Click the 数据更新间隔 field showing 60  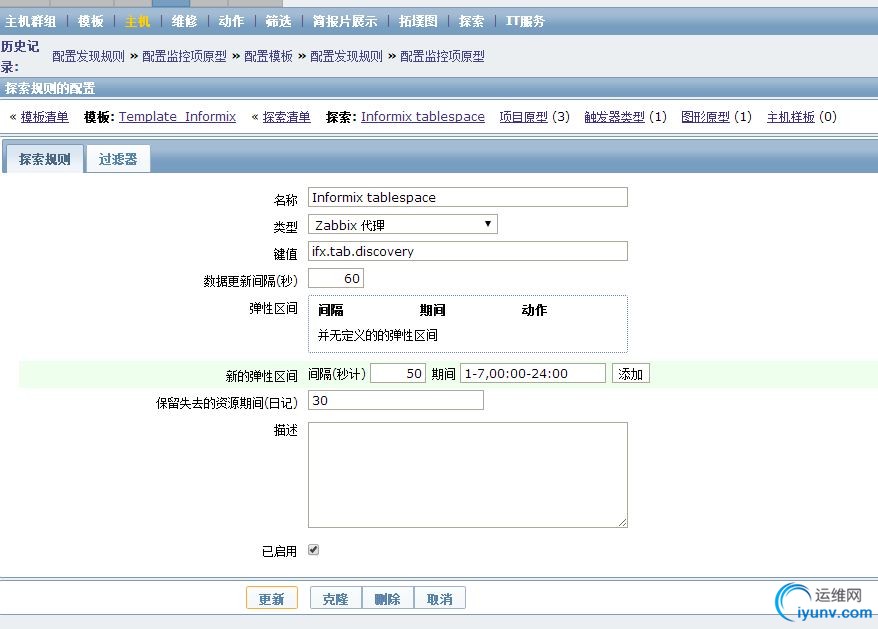coord(336,278)
